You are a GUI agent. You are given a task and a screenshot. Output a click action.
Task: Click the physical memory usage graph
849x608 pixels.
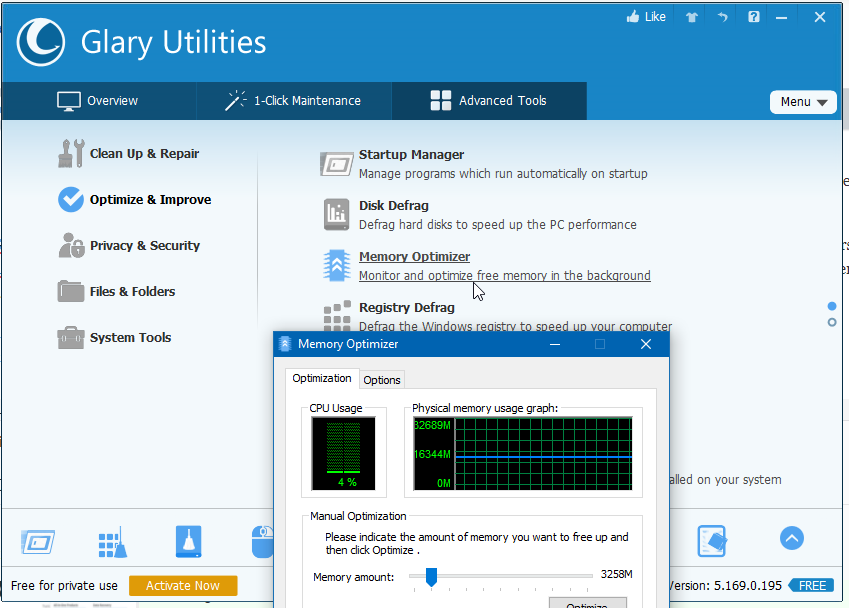pos(523,454)
